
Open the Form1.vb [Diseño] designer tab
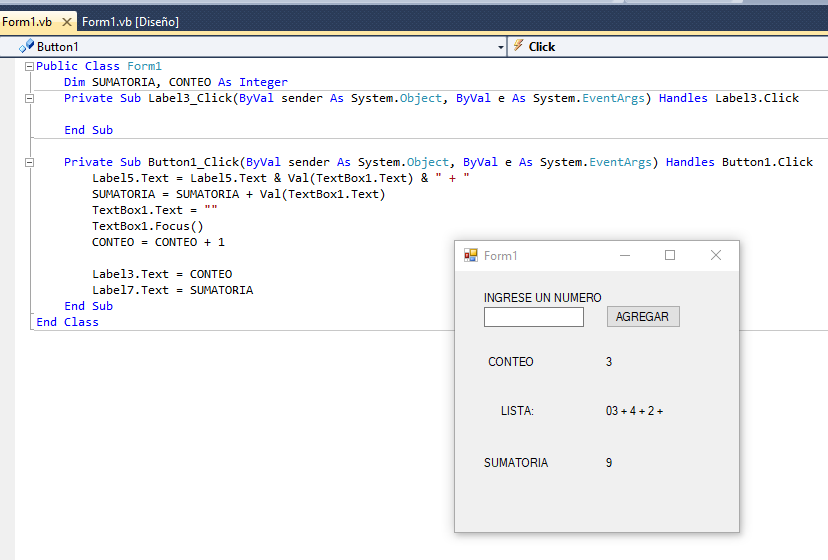tap(130, 22)
